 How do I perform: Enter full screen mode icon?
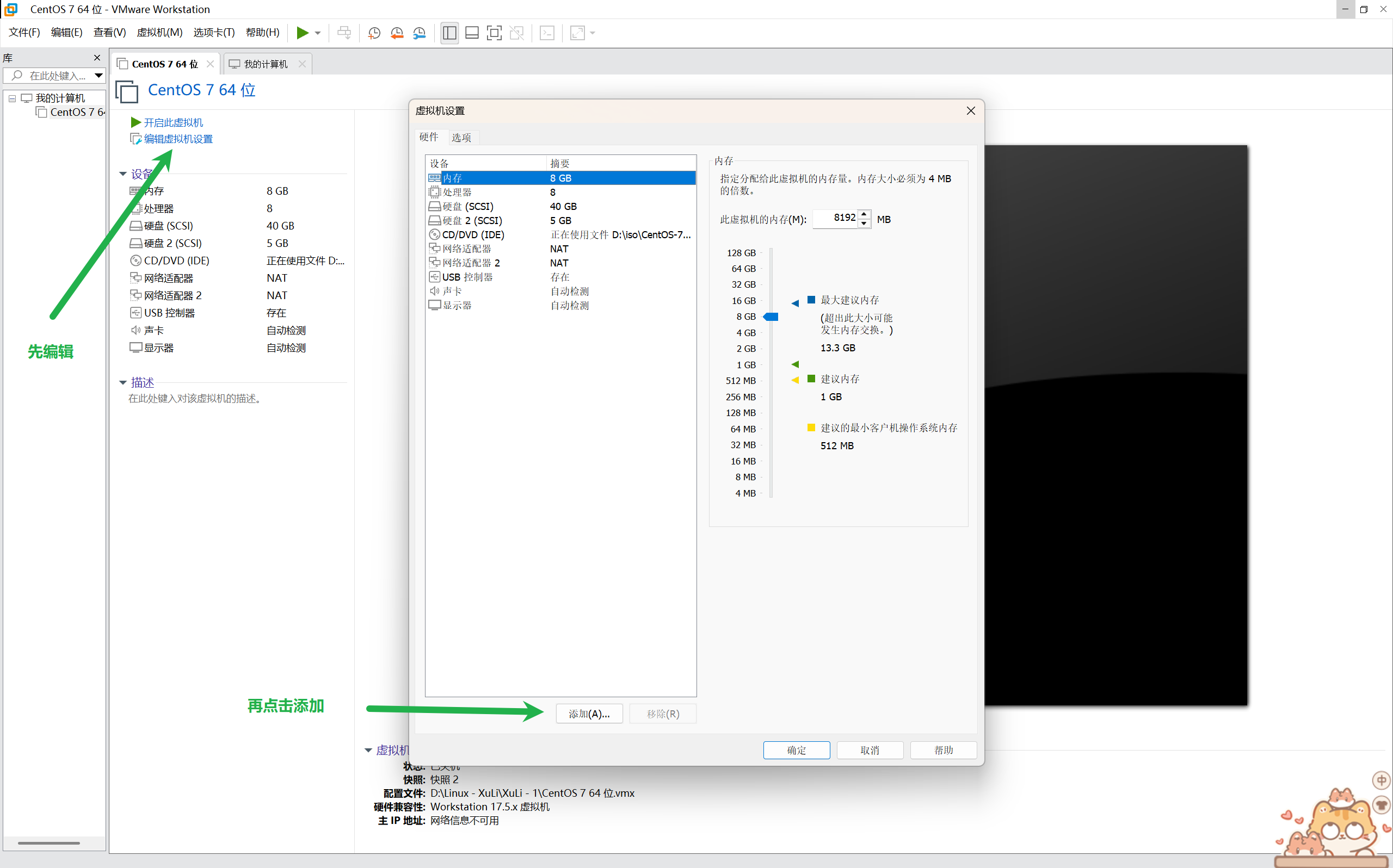point(494,33)
